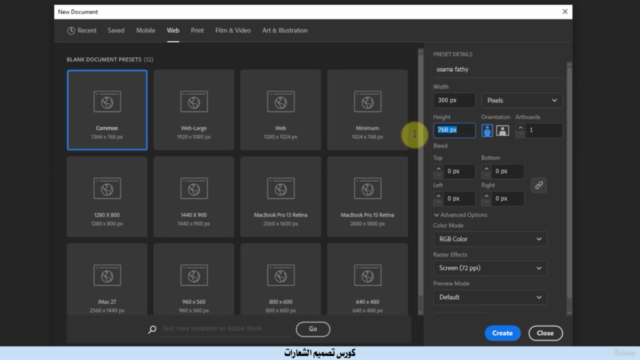
Task: Choose the Web-Large 1920 x 1080 preset
Action: (194, 110)
